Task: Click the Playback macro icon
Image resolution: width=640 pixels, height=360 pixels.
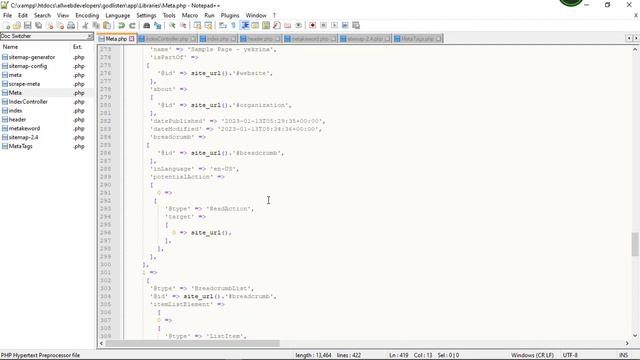Action: pos(334,25)
